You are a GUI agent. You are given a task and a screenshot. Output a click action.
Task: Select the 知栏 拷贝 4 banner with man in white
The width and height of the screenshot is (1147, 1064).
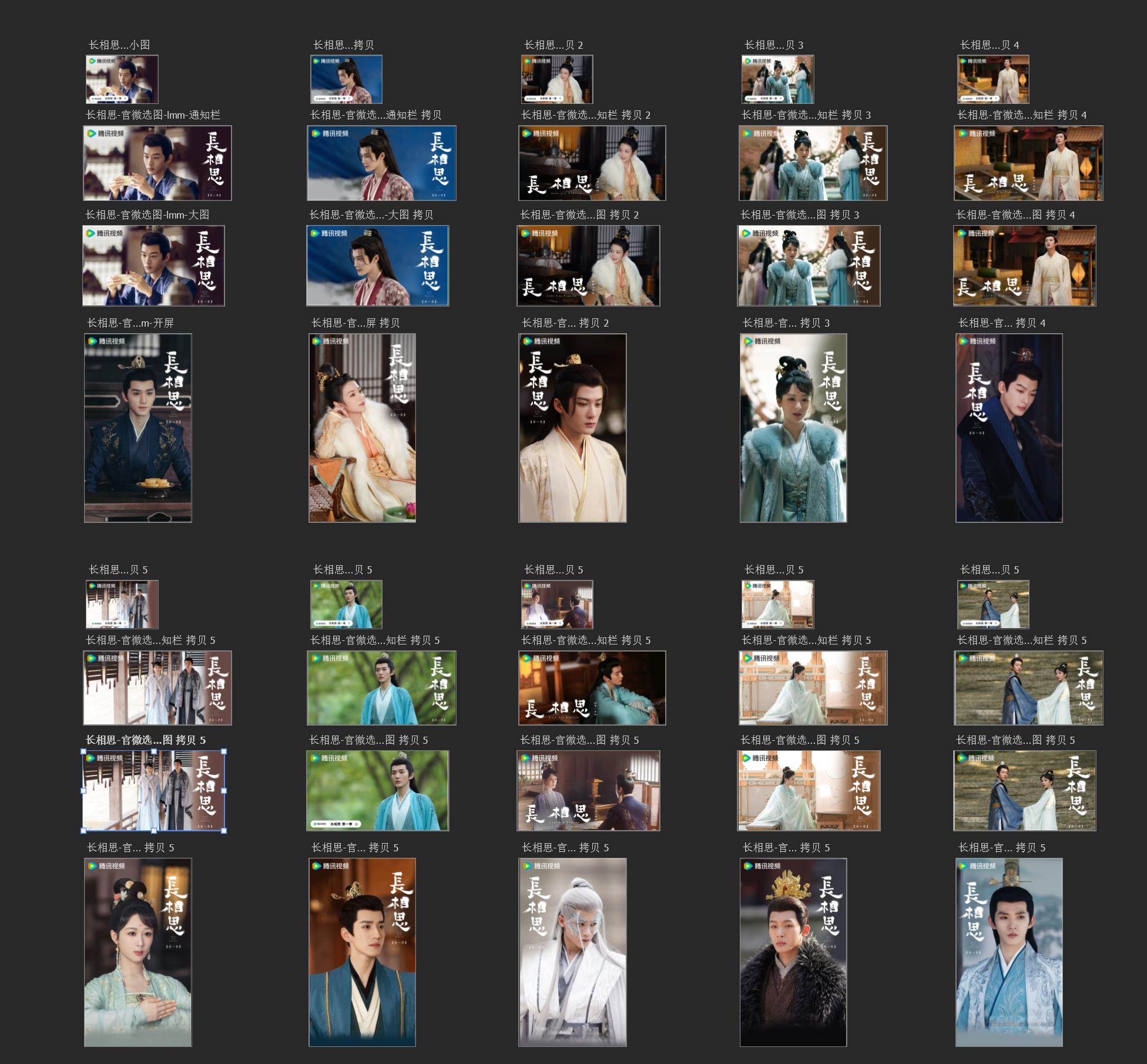click(x=1028, y=163)
